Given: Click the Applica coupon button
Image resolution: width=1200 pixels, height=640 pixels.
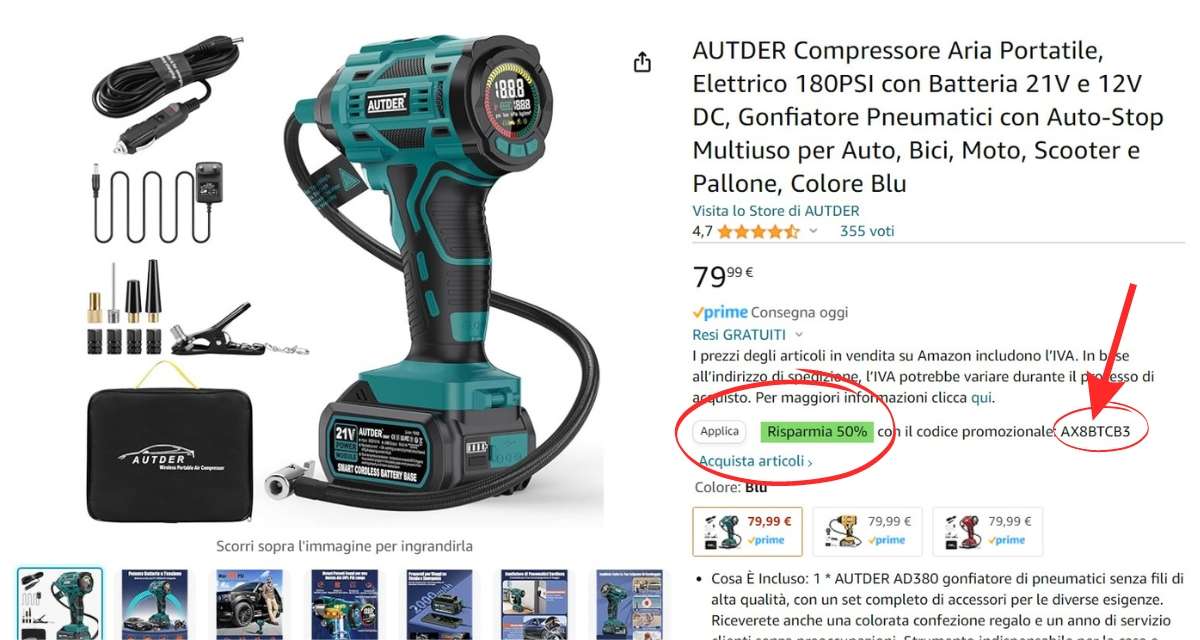Looking at the screenshot, I should (x=720, y=432).
